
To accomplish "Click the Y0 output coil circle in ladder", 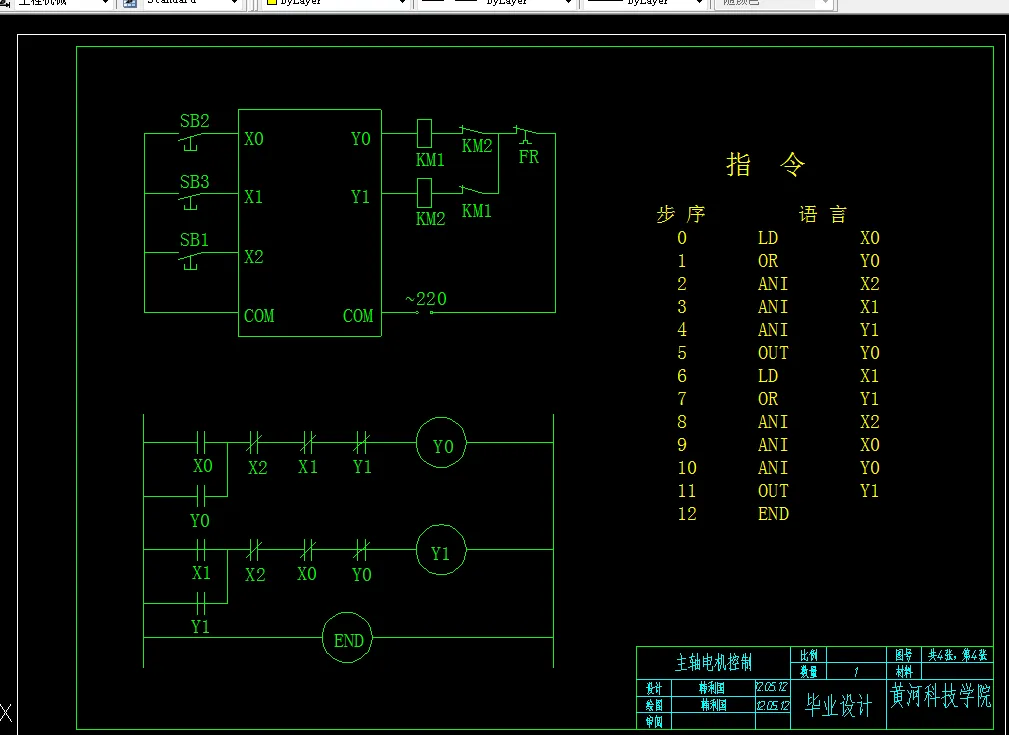I will [x=441, y=443].
